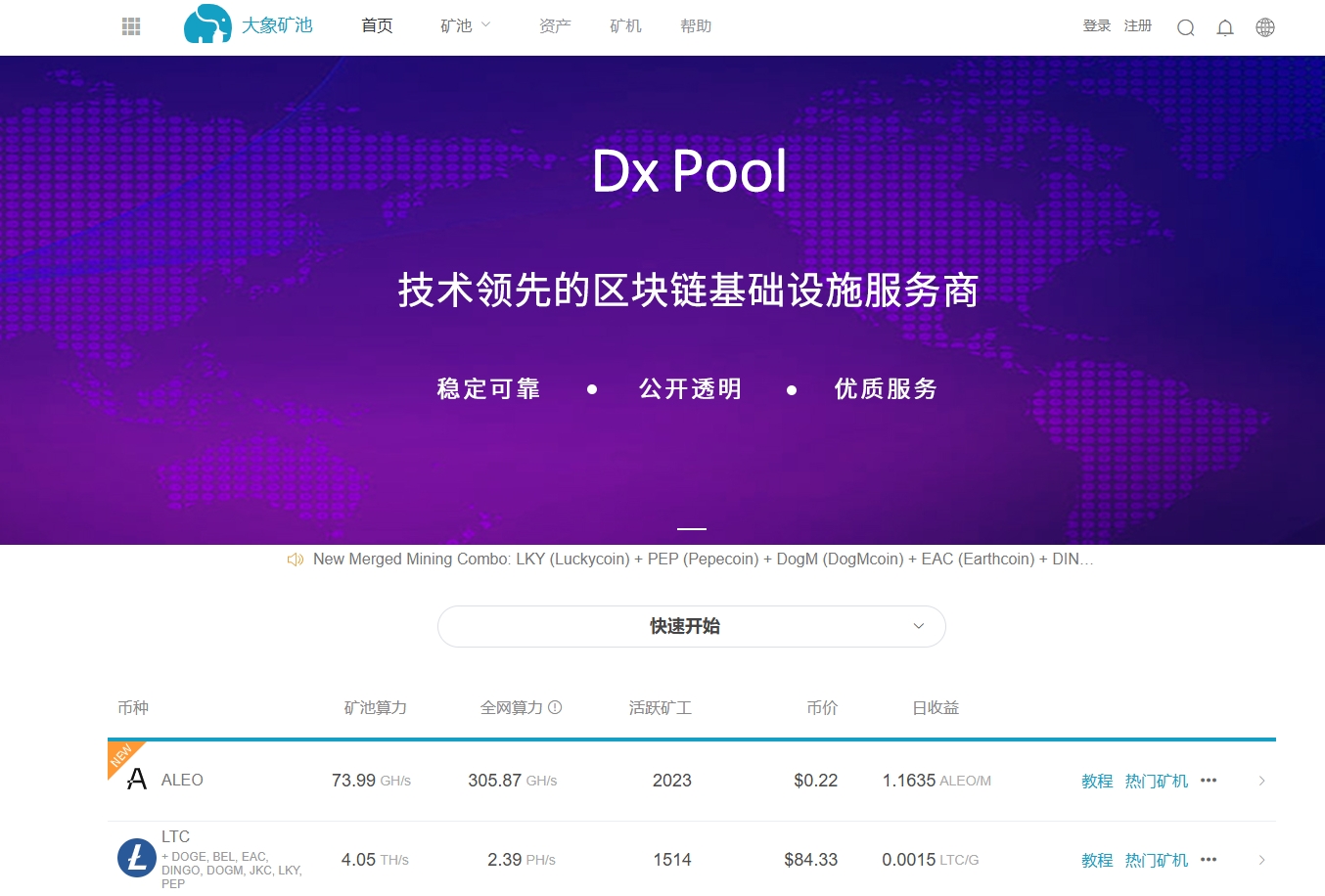The width and height of the screenshot is (1325, 896).
Task: Open the 资产 nav item
Action: click(x=555, y=26)
